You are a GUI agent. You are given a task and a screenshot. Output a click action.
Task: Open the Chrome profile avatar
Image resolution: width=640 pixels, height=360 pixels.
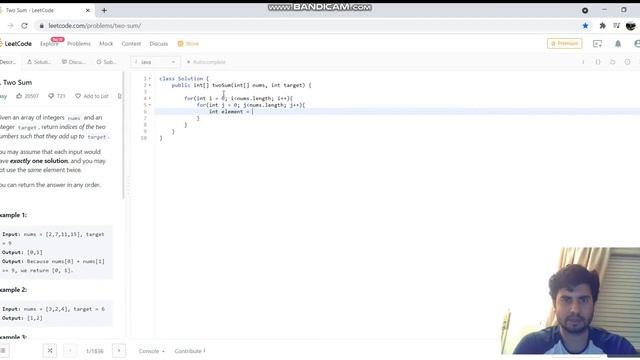pos(631,26)
